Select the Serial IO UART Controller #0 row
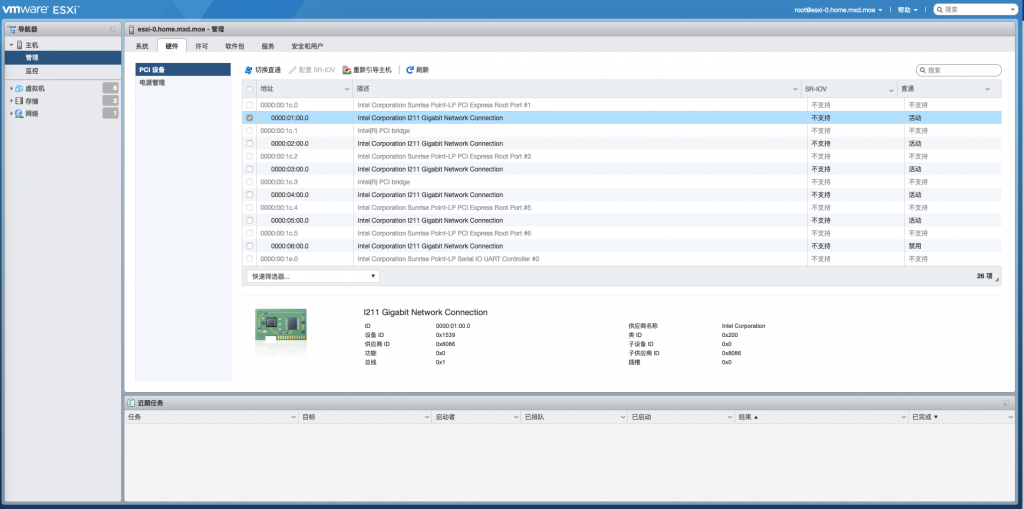 coord(621,259)
